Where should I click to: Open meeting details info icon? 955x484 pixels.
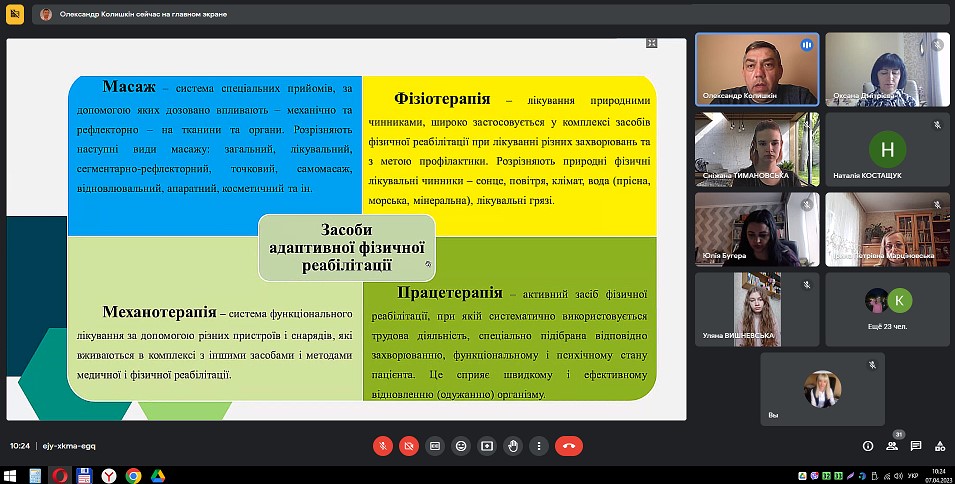(x=867, y=446)
